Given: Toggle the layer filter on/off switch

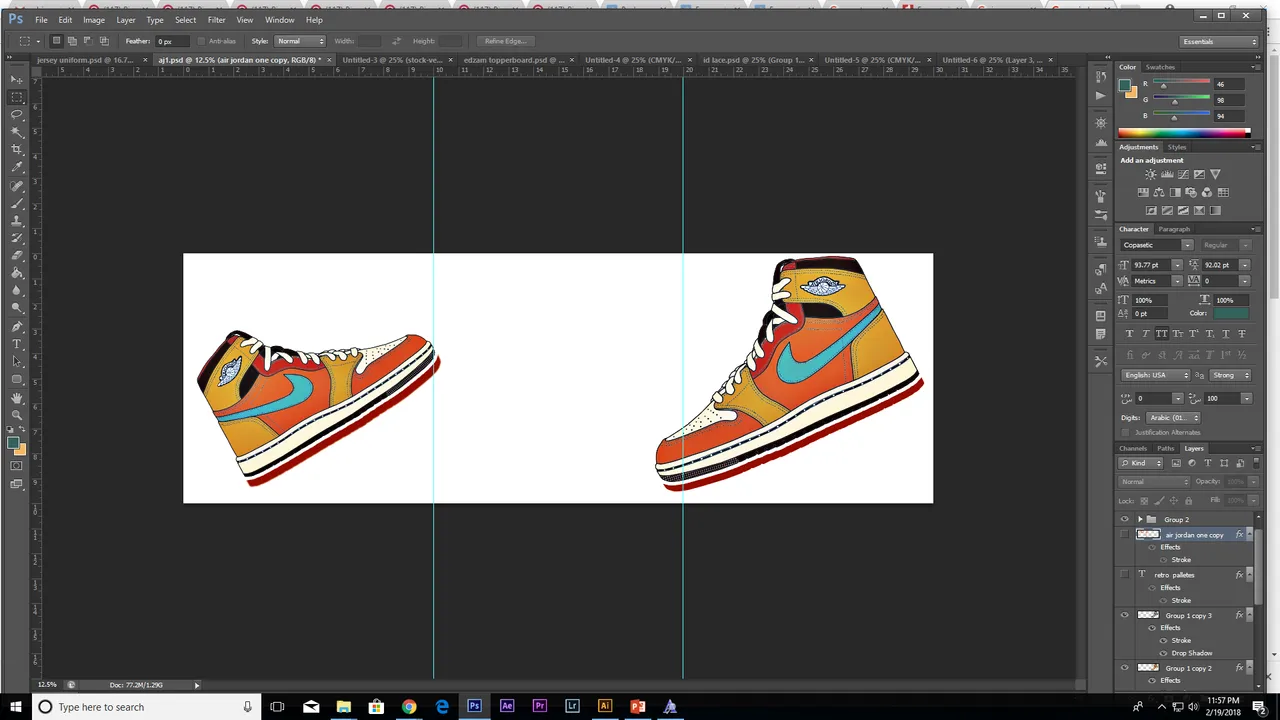Looking at the screenshot, I should point(1254,463).
